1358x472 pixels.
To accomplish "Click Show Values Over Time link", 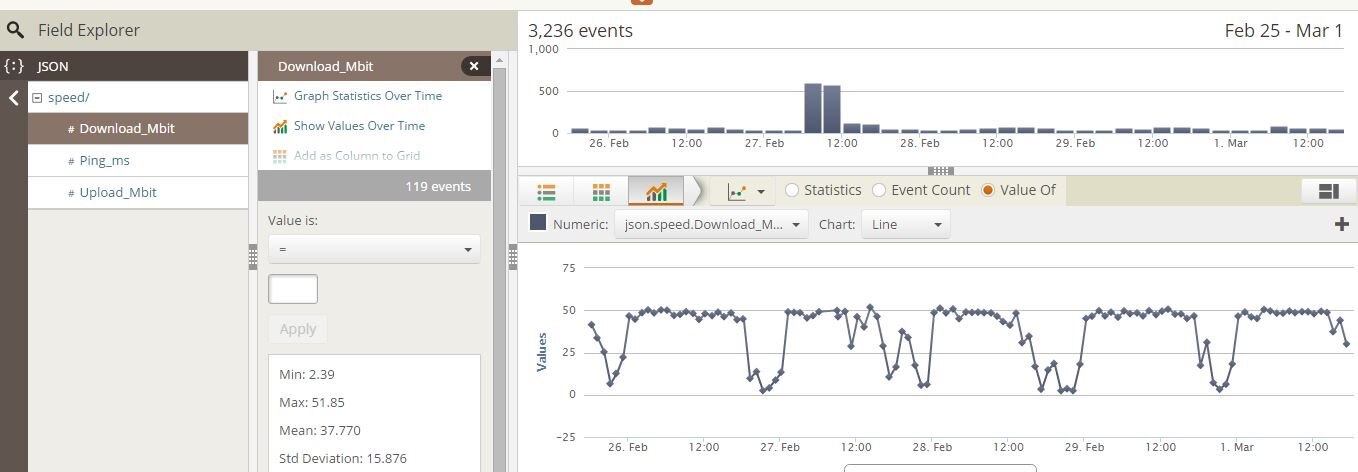I will (359, 126).
